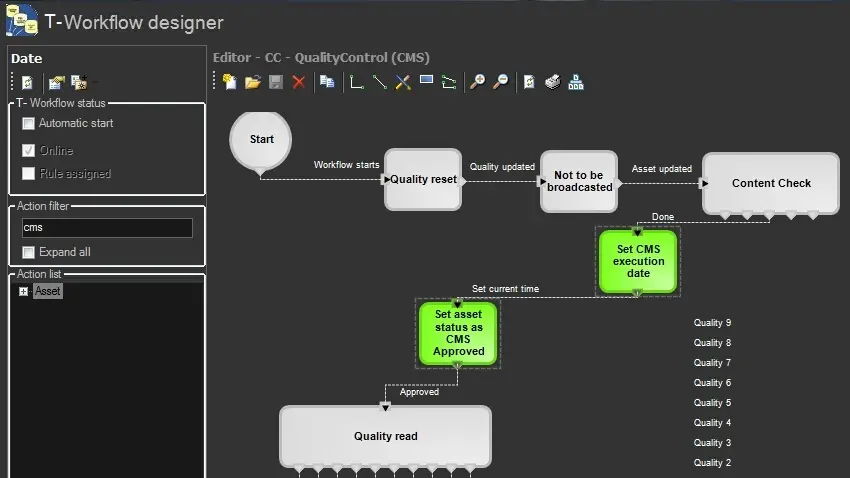Zoom in with the magnifier plus icon
Viewport: 850px width, 478px height.
pos(478,82)
